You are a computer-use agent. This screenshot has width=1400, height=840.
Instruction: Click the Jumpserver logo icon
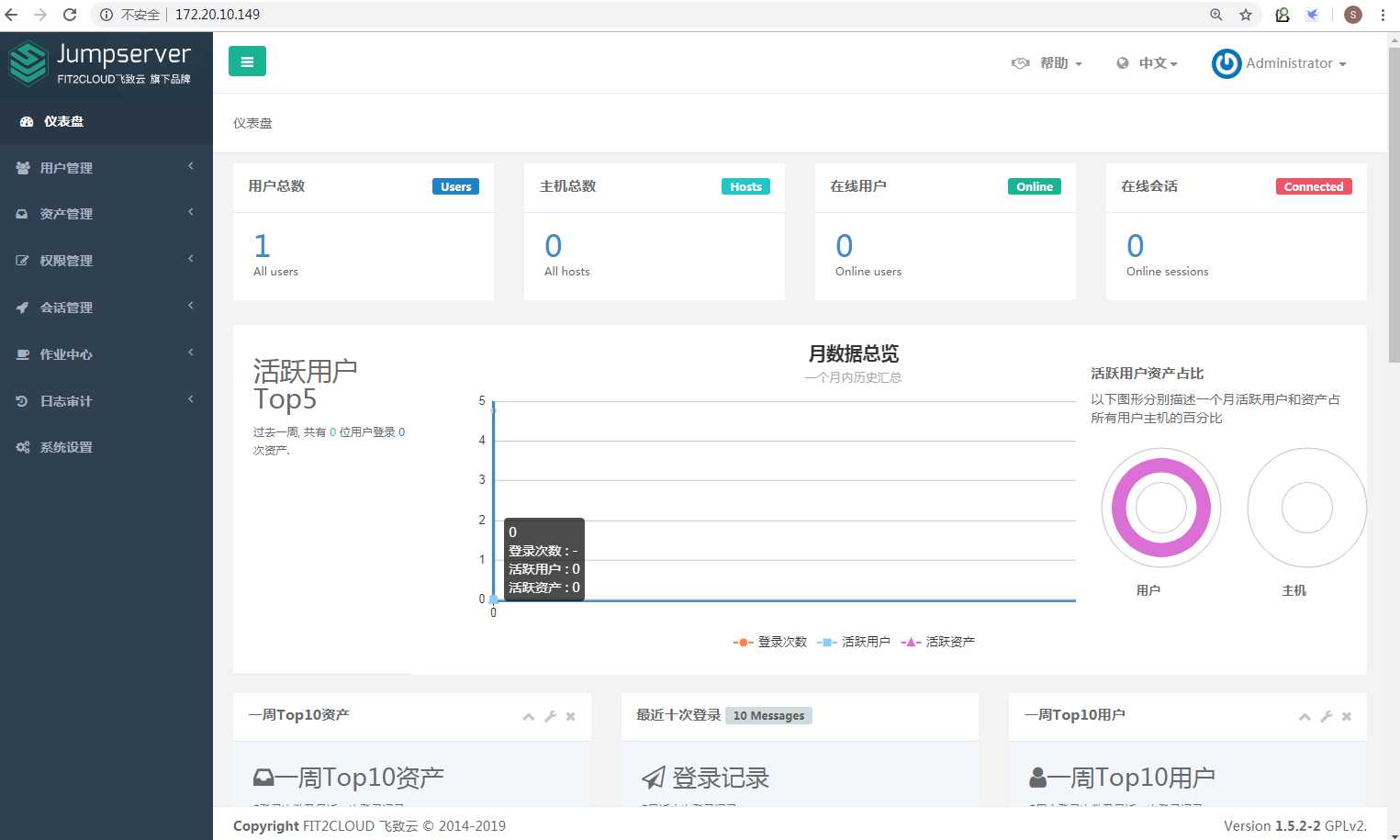point(28,63)
